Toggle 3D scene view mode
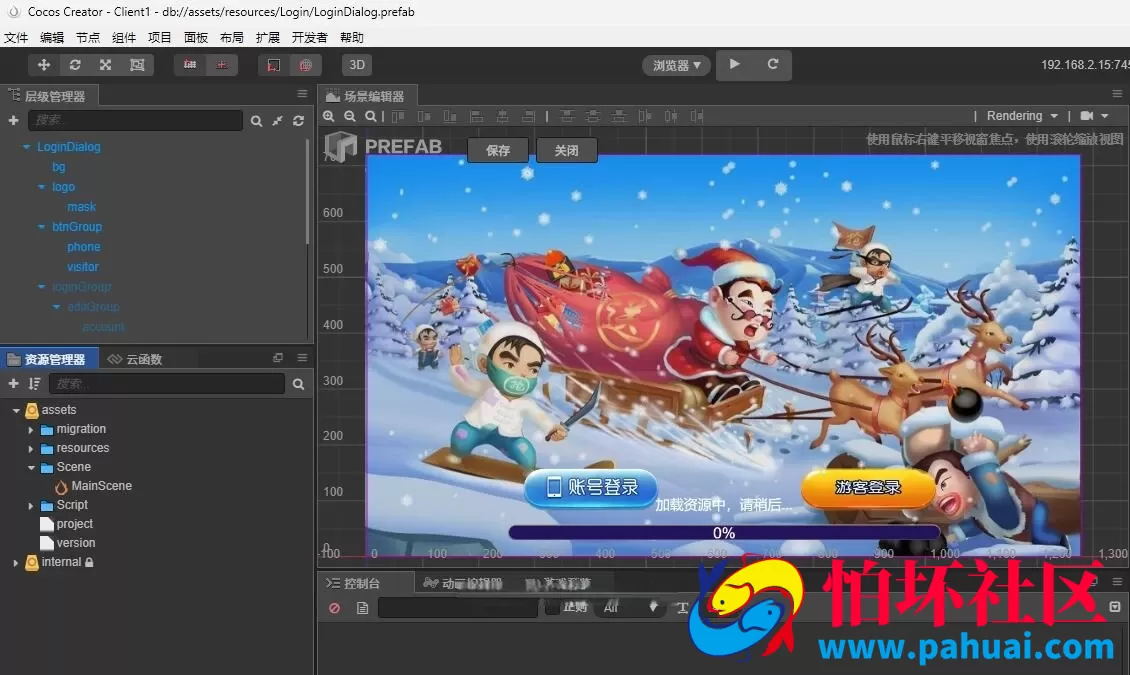 (357, 65)
